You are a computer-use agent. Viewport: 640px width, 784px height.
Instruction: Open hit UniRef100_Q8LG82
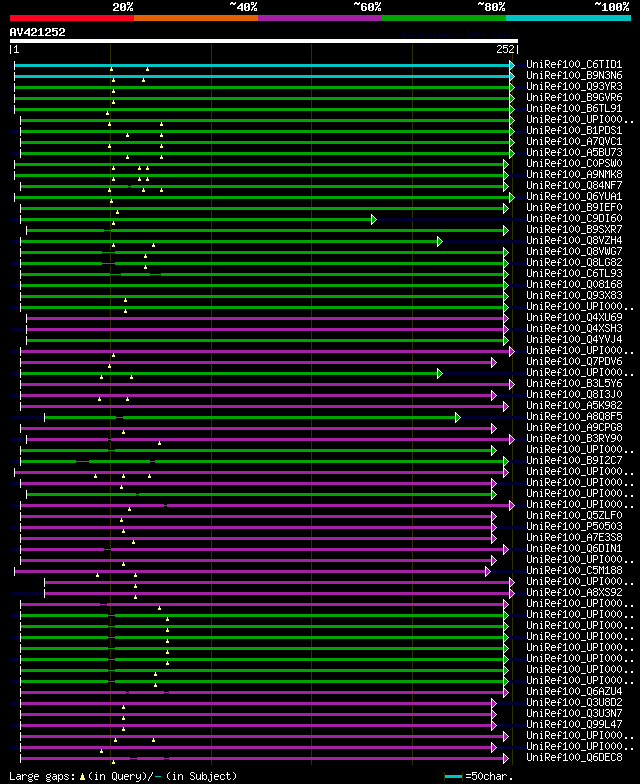pos(574,262)
